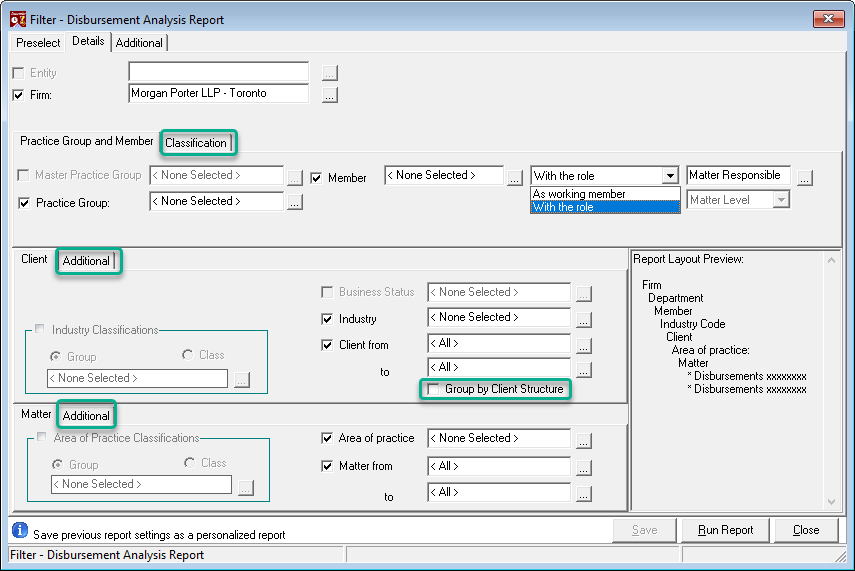
Task: Uncheck the Firm checkbox
Action: point(19,95)
